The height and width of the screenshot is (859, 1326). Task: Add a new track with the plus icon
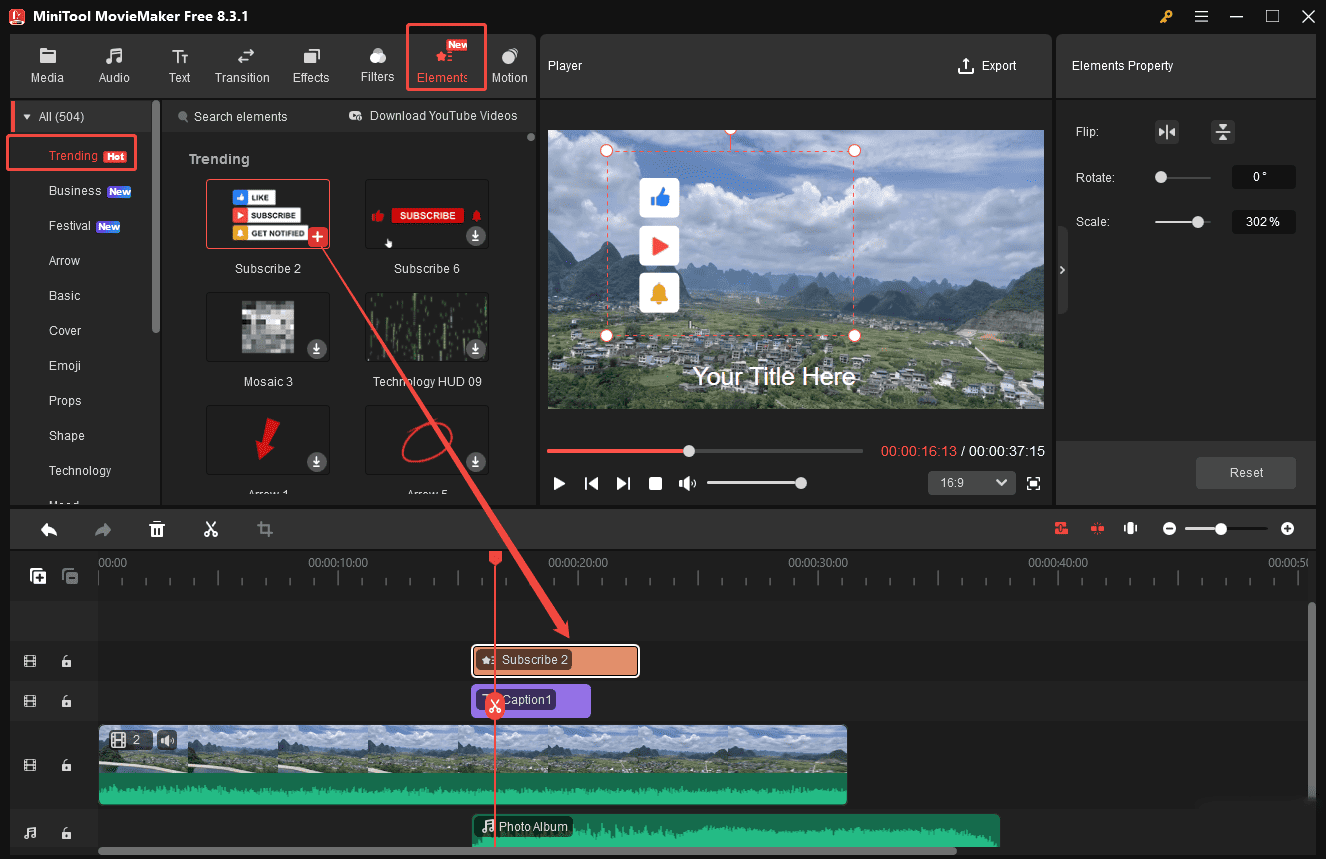(38, 576)
